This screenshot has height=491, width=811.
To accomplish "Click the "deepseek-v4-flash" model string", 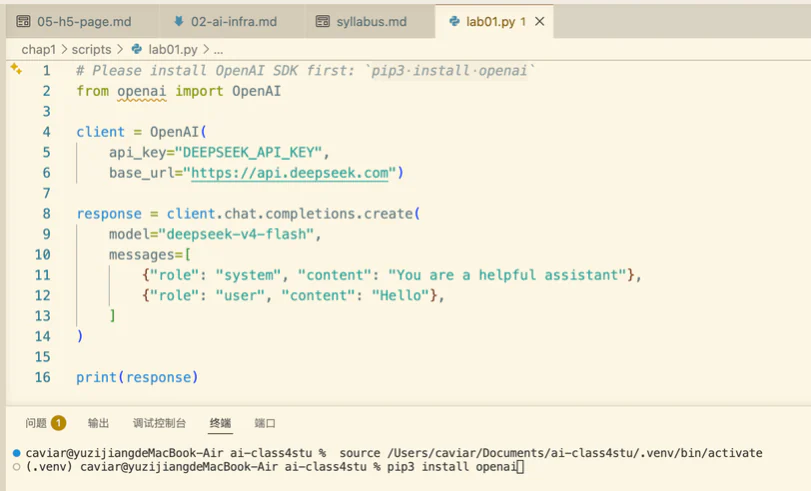I will 236,234.
